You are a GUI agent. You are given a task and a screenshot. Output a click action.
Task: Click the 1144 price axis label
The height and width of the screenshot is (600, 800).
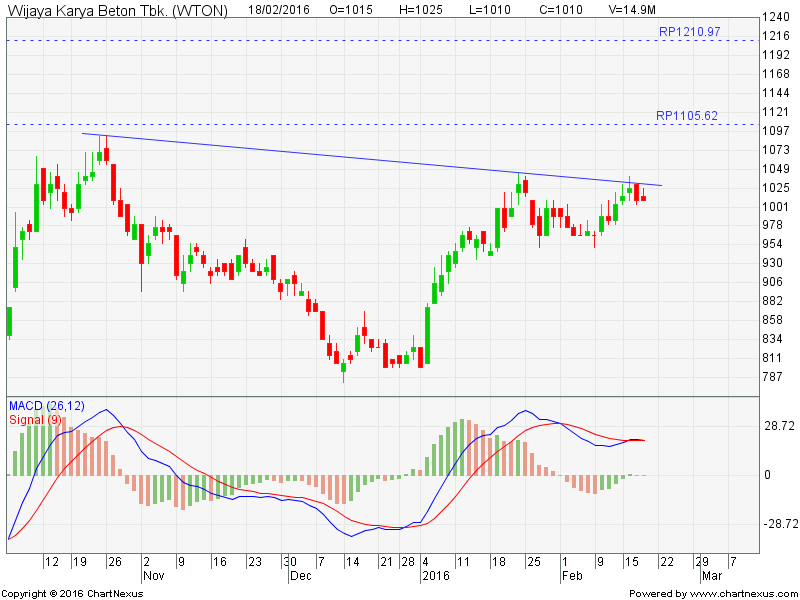point(776,93)
